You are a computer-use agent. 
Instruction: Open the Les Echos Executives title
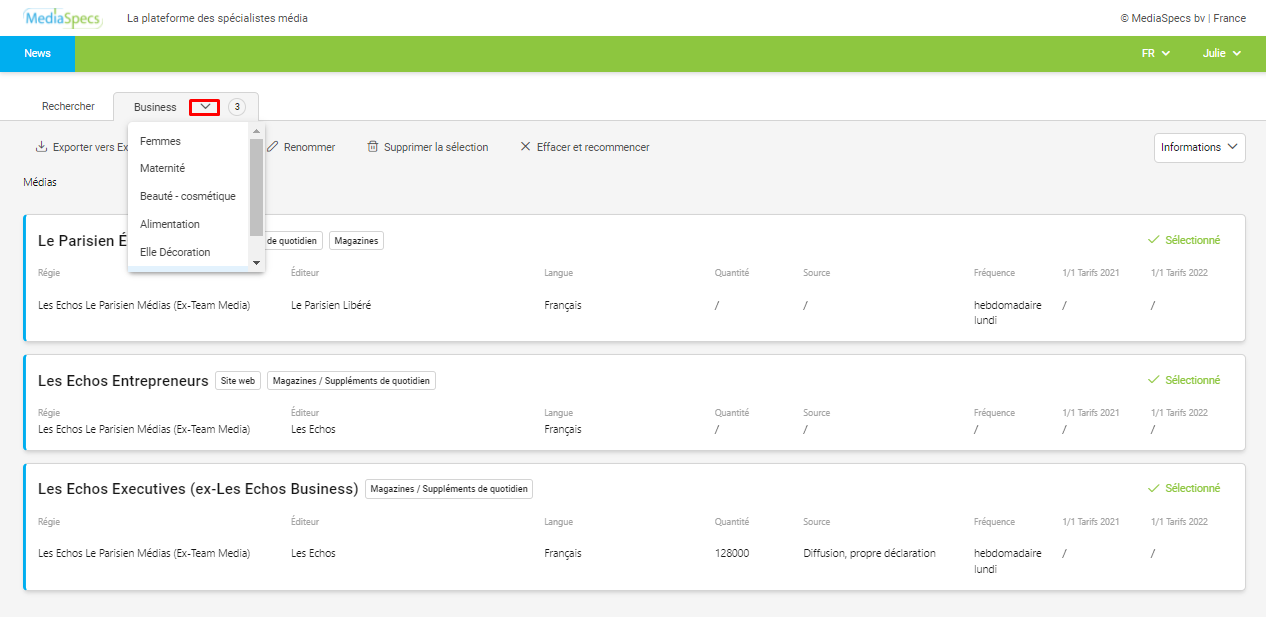(x=198, y=489)
